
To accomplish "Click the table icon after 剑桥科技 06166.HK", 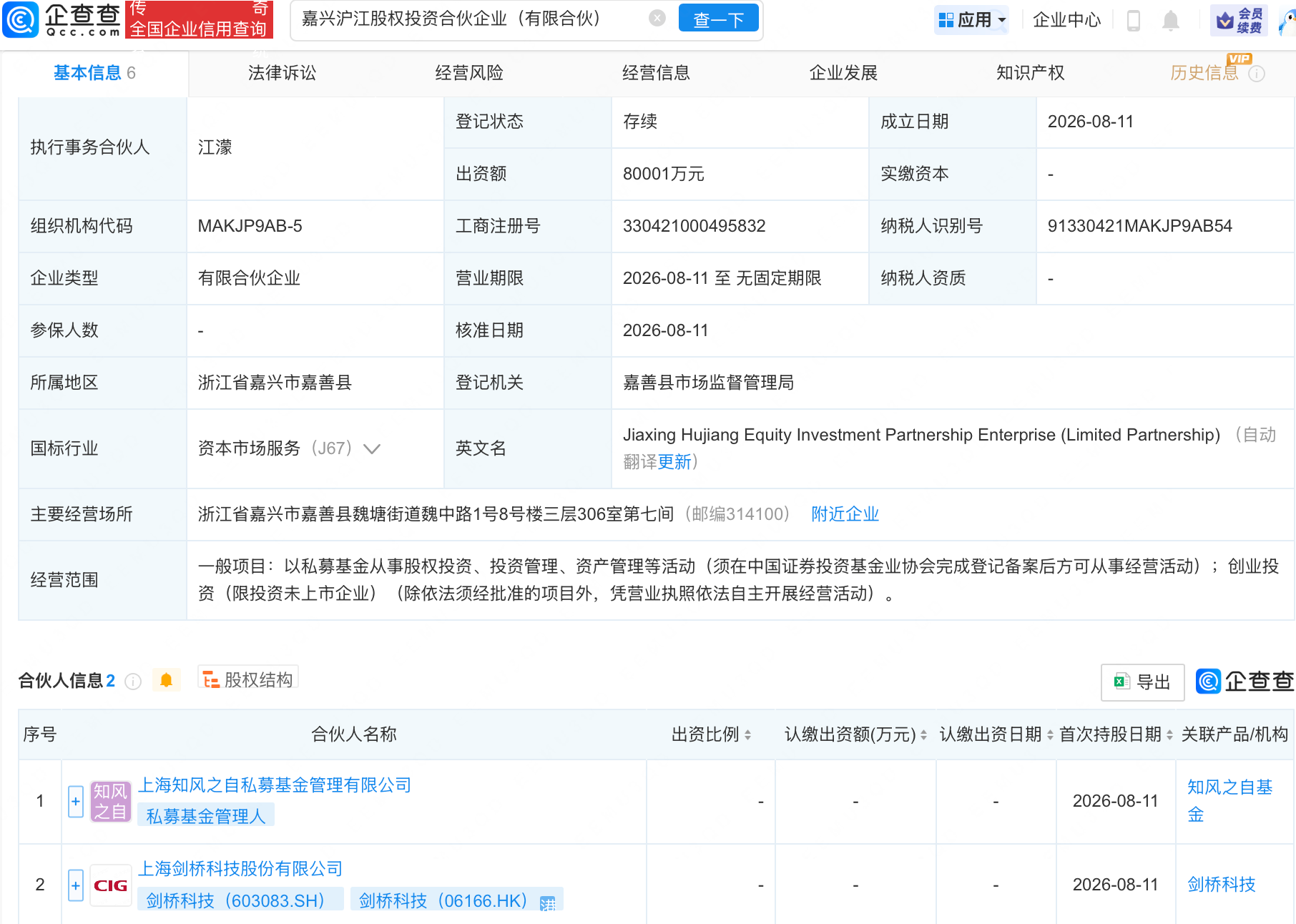I will tap(548, 903).
